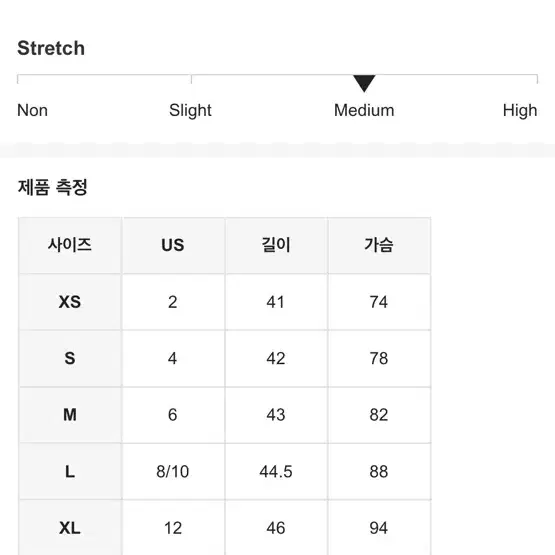
Task: Click the 가슴 column header
Action: (x=379, y=245)
